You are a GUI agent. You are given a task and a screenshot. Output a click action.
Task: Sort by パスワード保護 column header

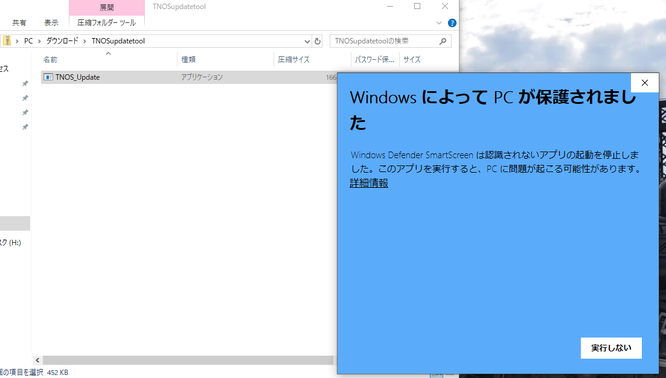point(374,59)
